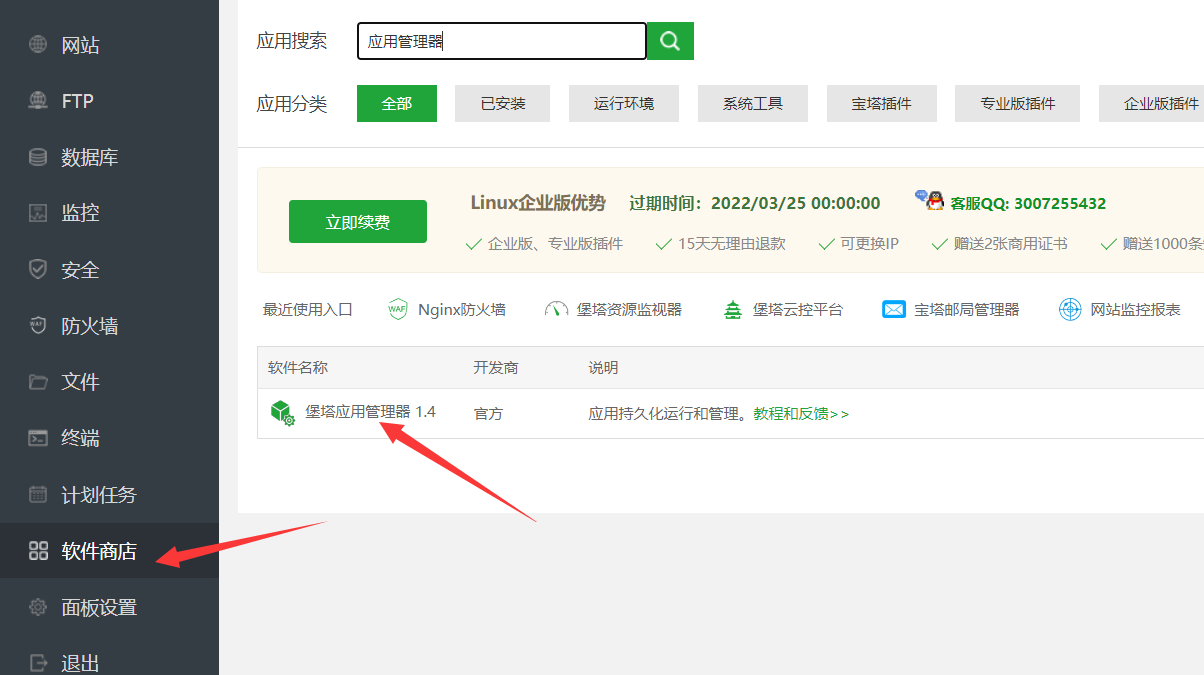Click the globe icon next to 网站

point(38,45)
